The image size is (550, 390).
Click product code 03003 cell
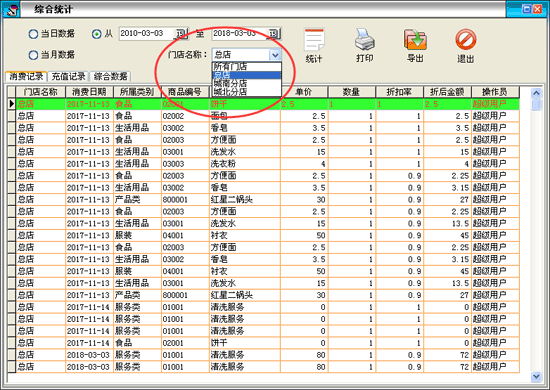point(185,164)
